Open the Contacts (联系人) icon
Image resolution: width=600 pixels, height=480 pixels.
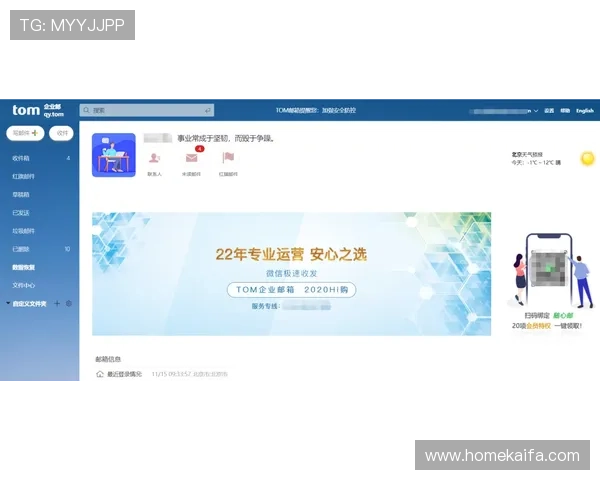(154, 158)
